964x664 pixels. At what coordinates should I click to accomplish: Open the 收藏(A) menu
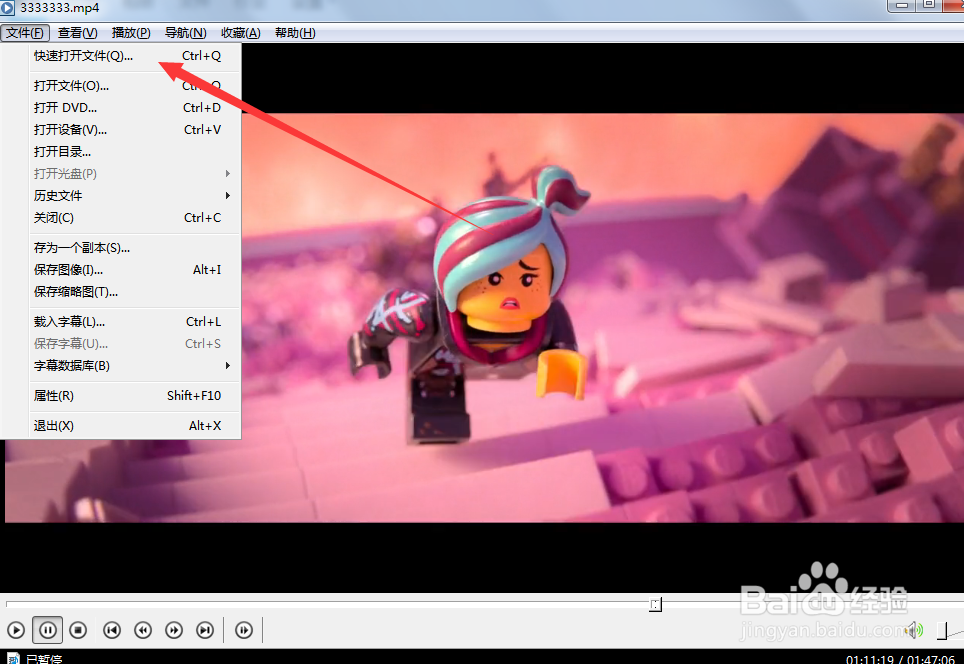(240, 33)
